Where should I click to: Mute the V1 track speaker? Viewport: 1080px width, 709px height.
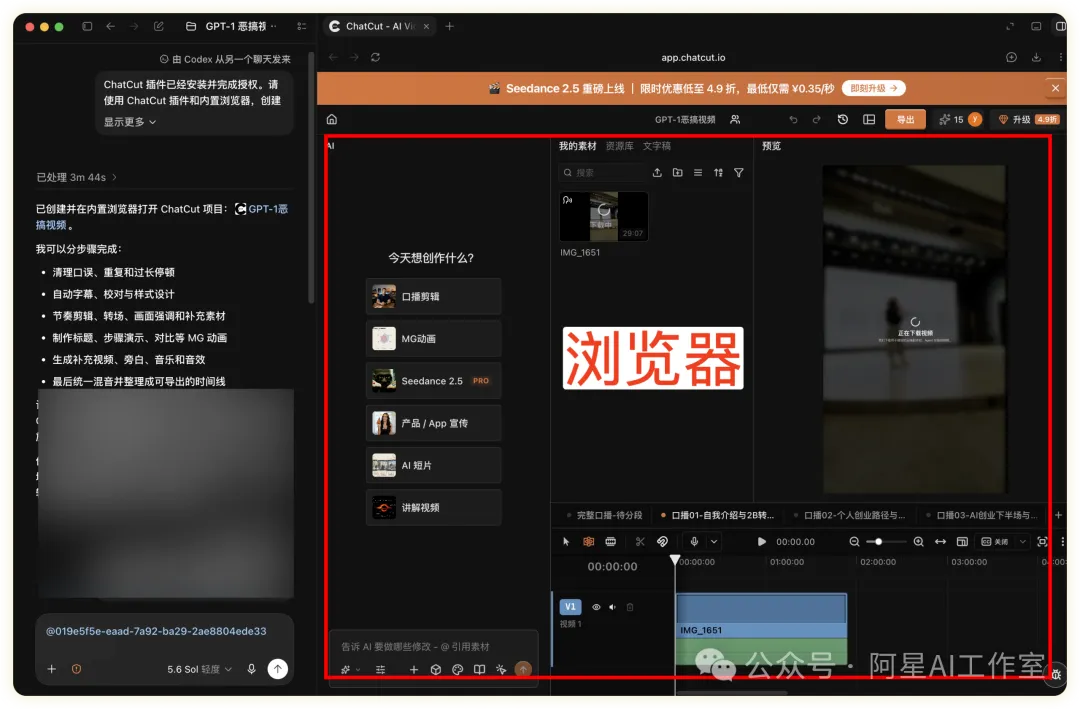[x=612, y=607]
